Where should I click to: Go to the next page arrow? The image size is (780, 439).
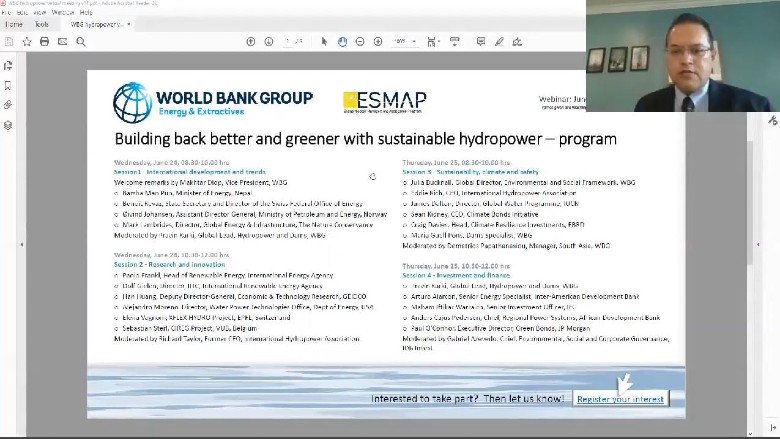[269, 42]
